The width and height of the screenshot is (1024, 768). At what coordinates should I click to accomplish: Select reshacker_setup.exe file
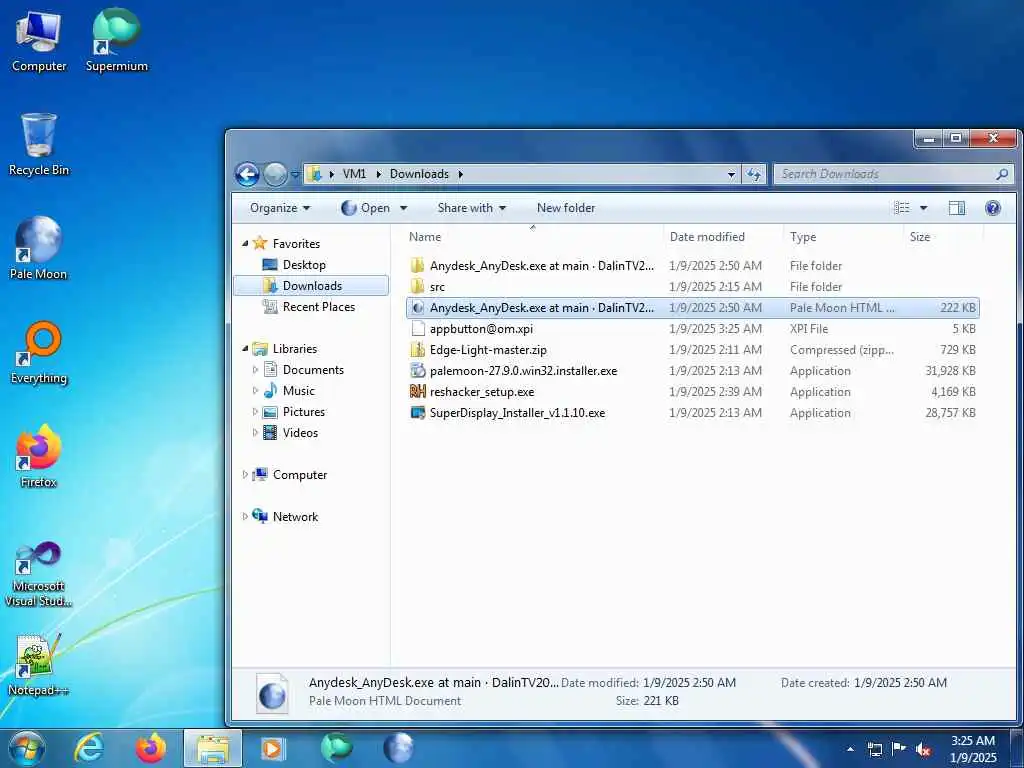pyautogui.click(x=692, y=392)
